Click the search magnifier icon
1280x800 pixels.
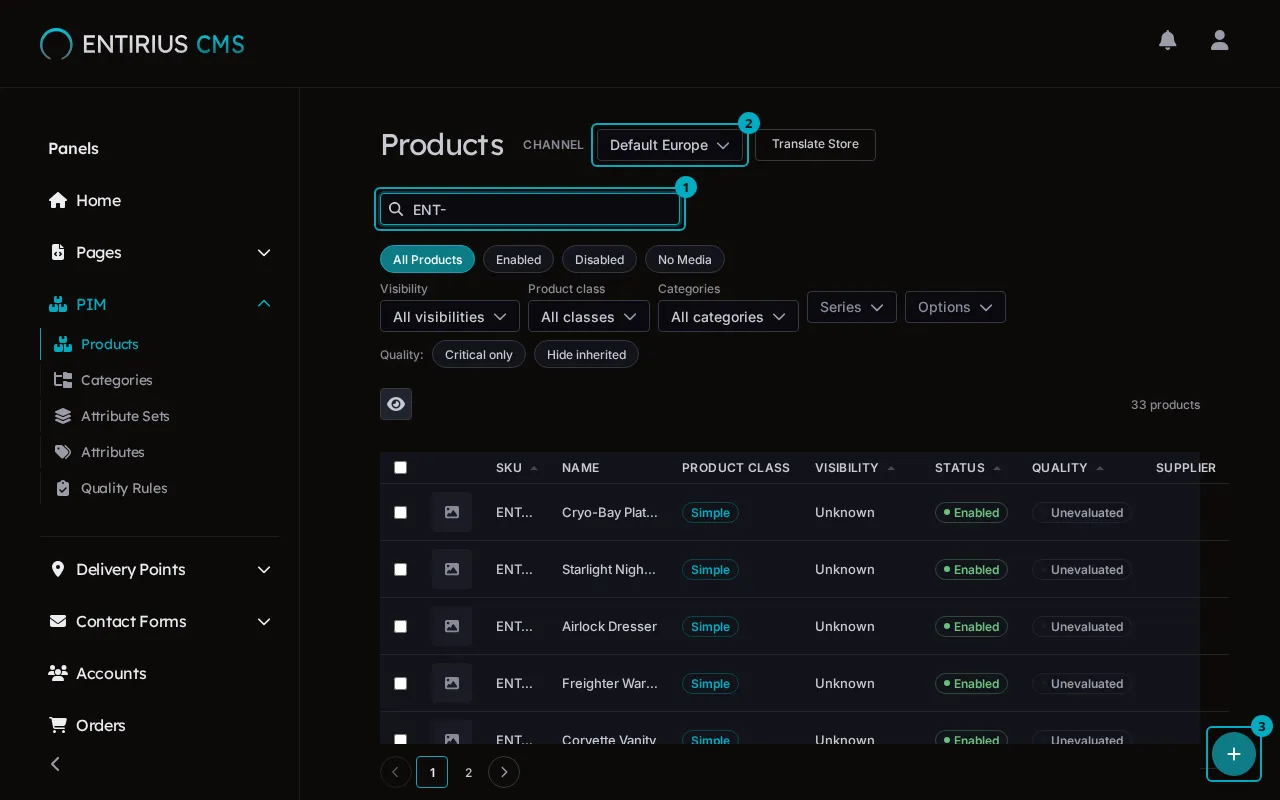click(396, 209)
